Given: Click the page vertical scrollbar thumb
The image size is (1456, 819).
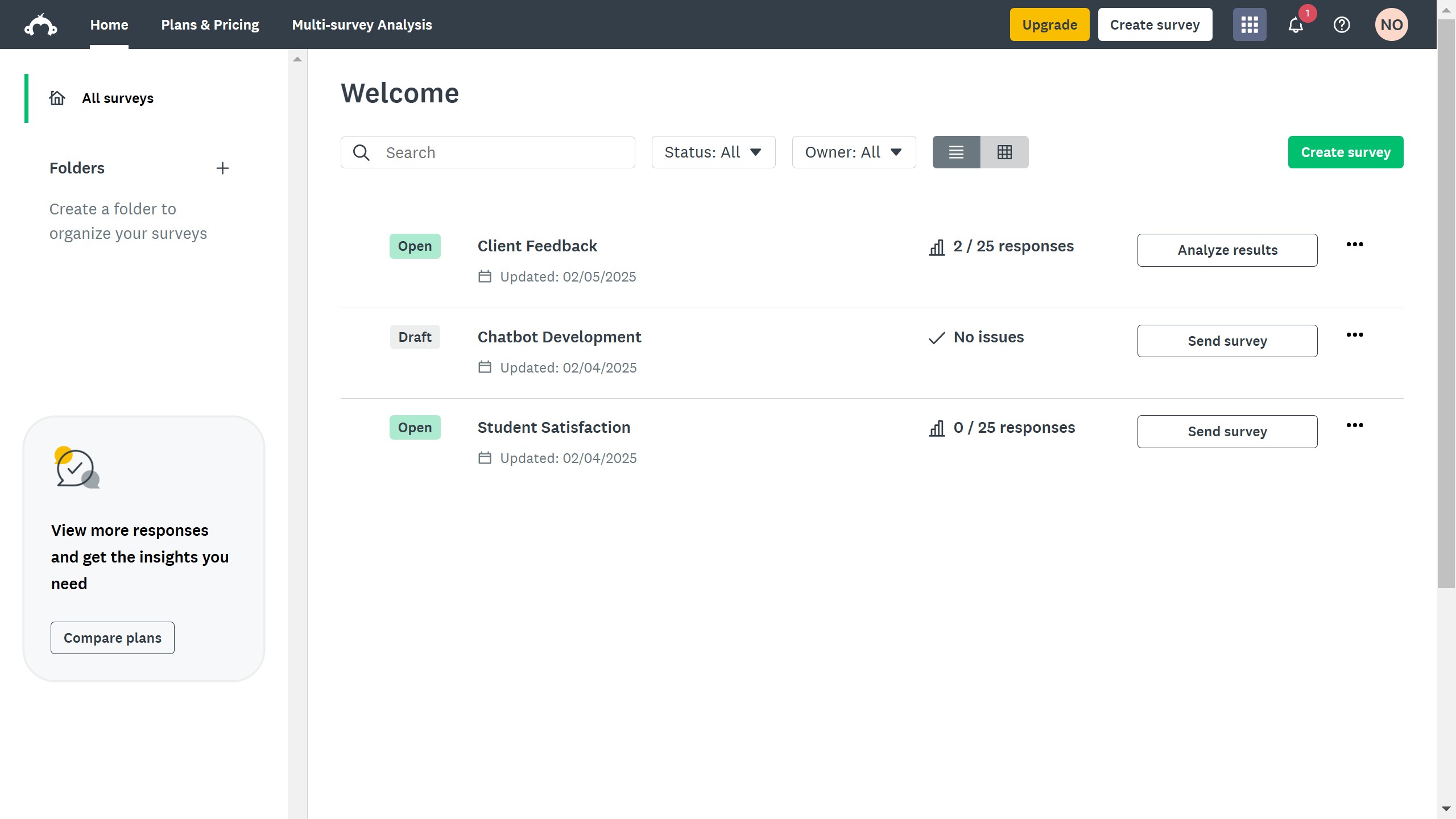Looking at the screenshot, I should 1446,304.
